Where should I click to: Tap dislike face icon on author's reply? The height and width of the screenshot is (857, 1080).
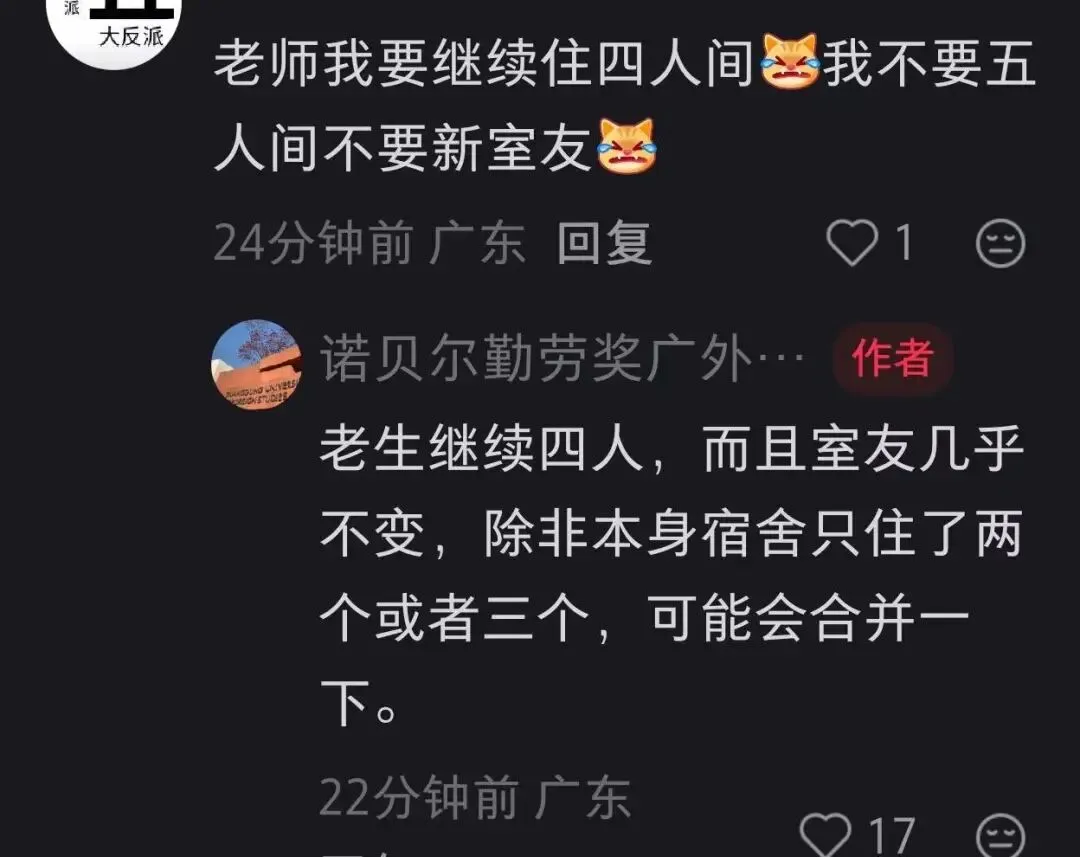tap(1000, 836)
